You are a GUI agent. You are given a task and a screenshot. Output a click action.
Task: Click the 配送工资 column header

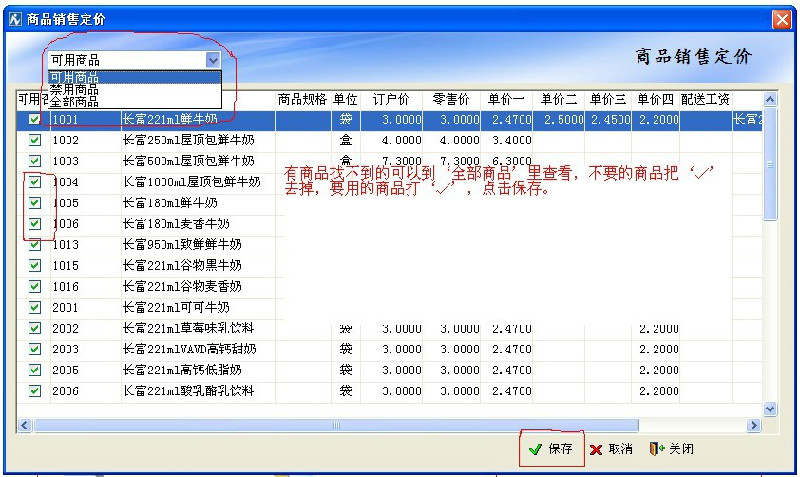pyautogui.click(x=706, y=99)
